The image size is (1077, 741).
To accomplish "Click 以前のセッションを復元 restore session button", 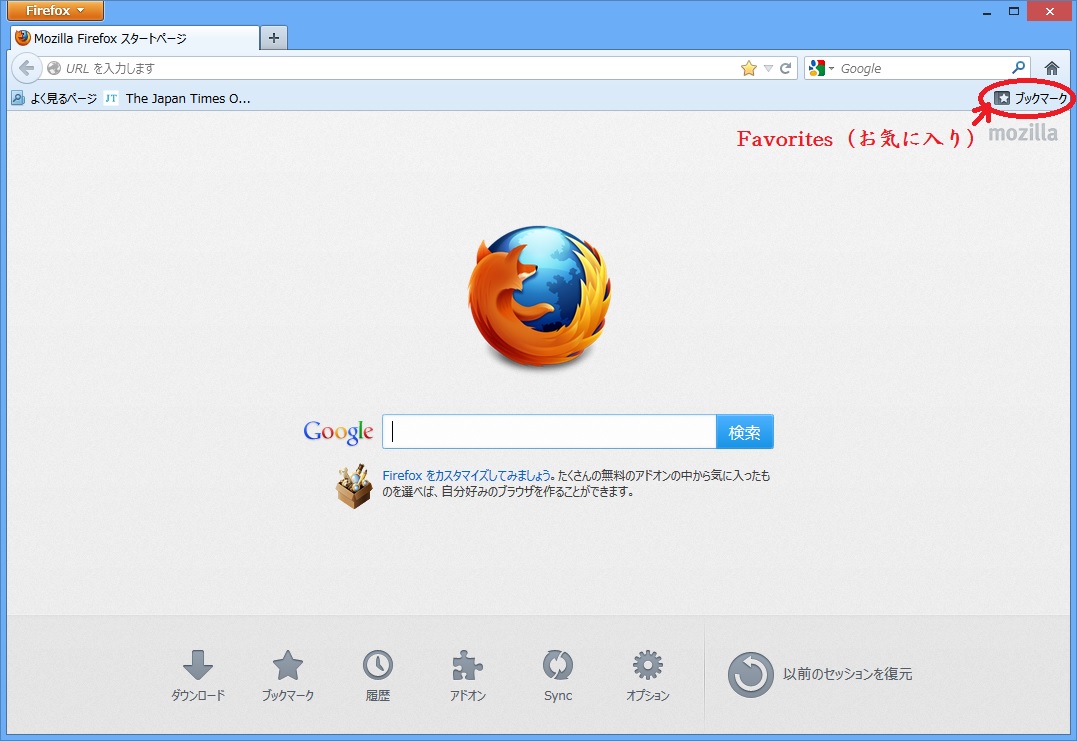I will pos(820,674).
